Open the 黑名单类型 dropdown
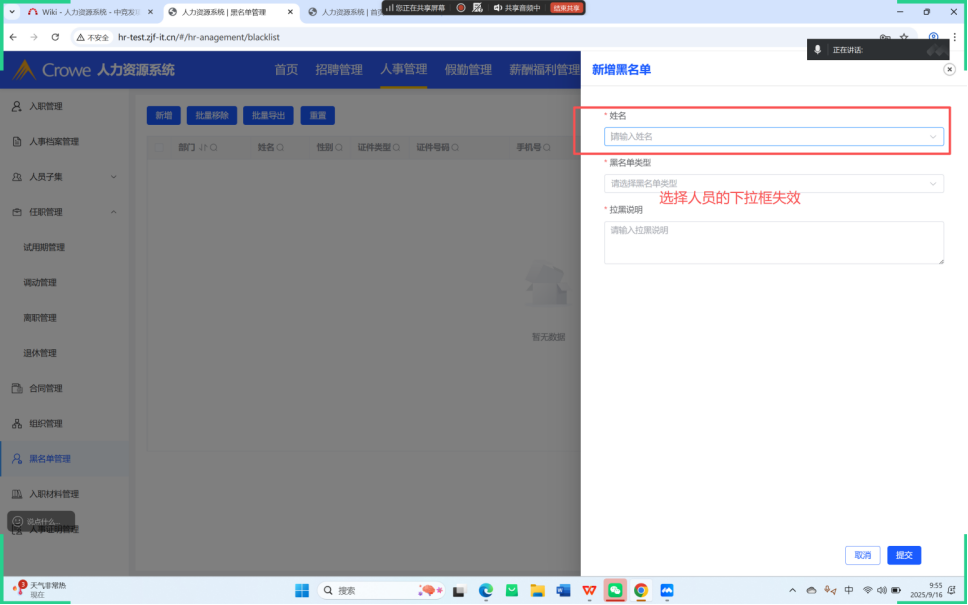 coord(774,183)
